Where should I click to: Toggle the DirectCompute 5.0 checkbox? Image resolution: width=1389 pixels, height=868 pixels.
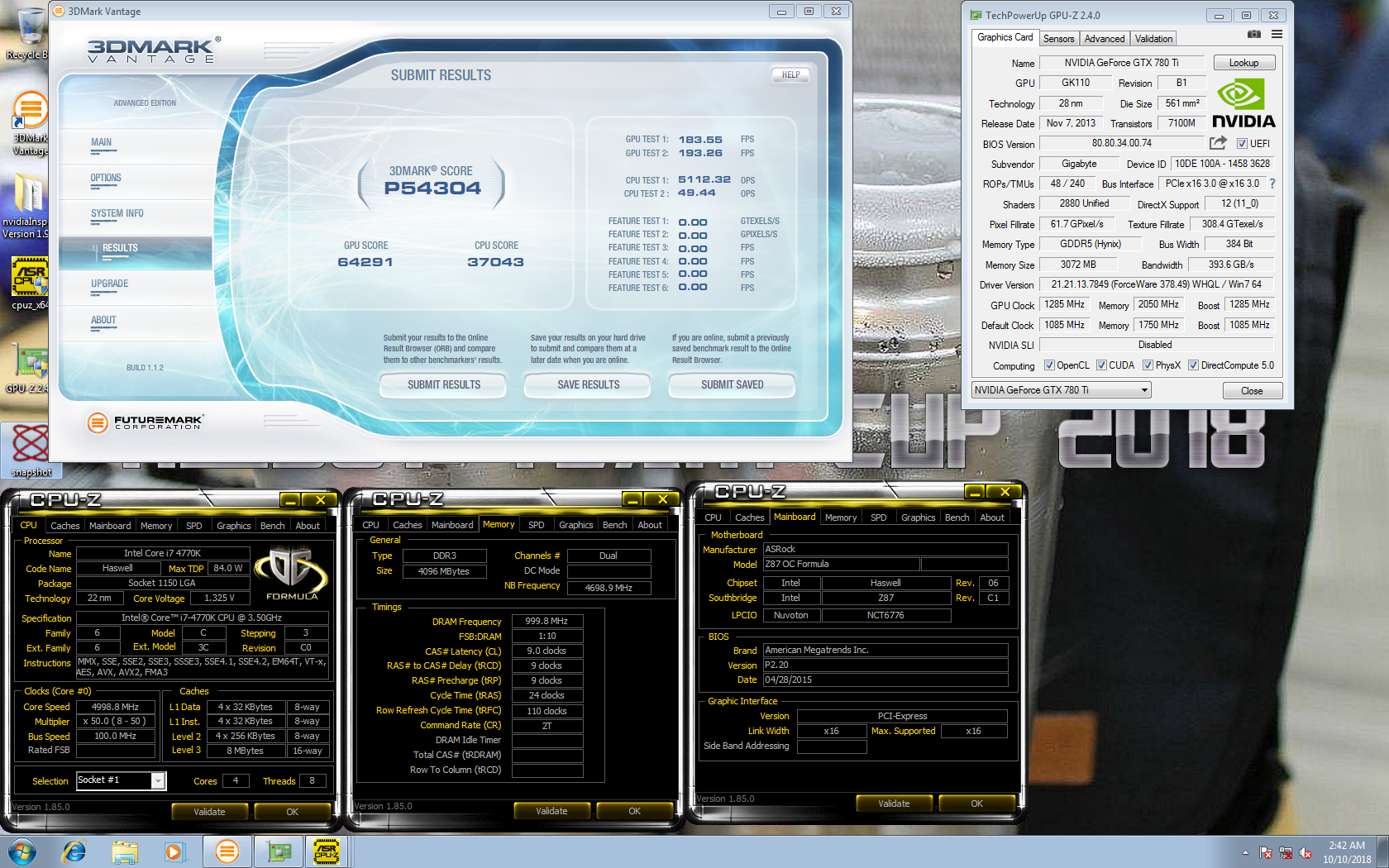click(1193, 365)
